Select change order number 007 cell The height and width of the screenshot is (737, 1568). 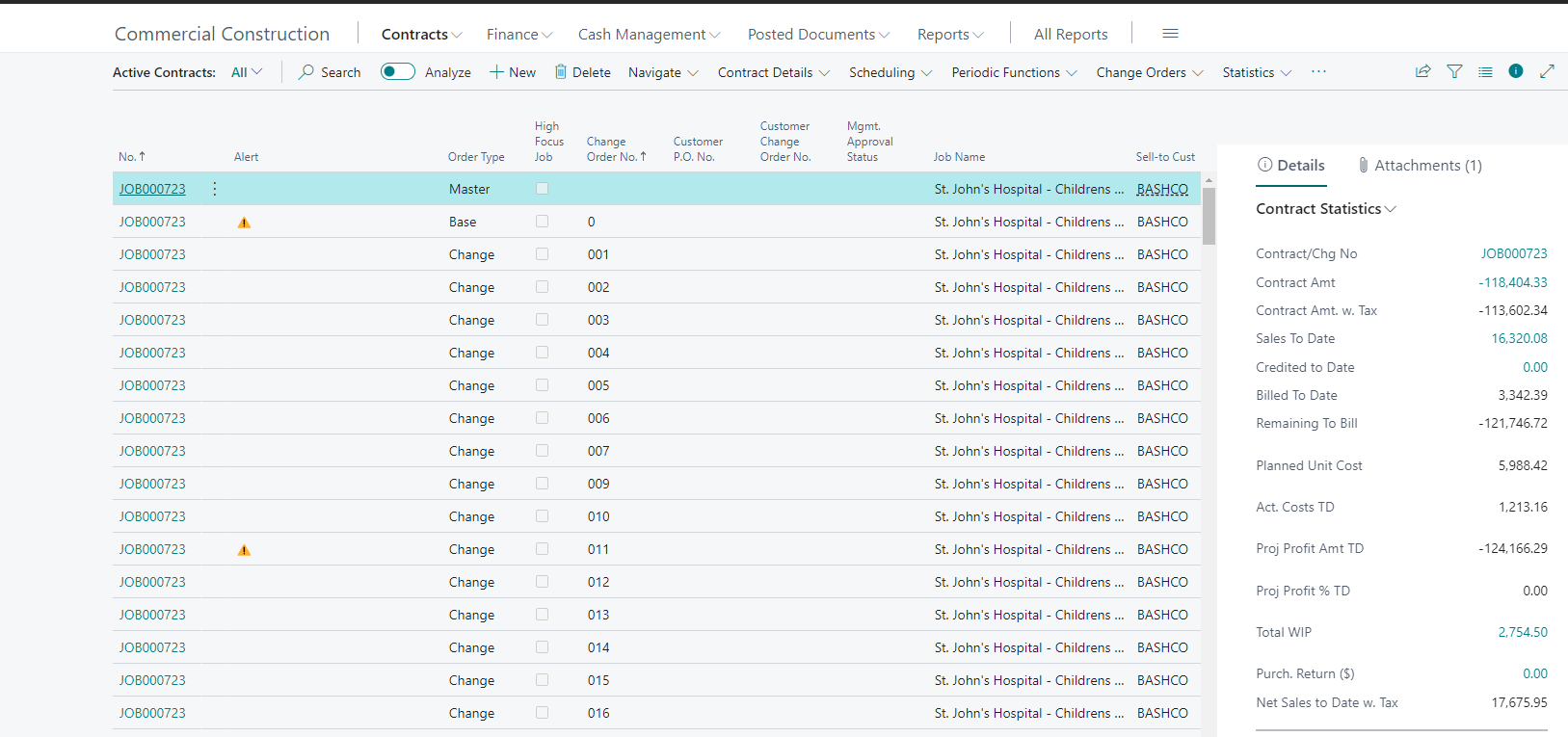pos(598,451)
